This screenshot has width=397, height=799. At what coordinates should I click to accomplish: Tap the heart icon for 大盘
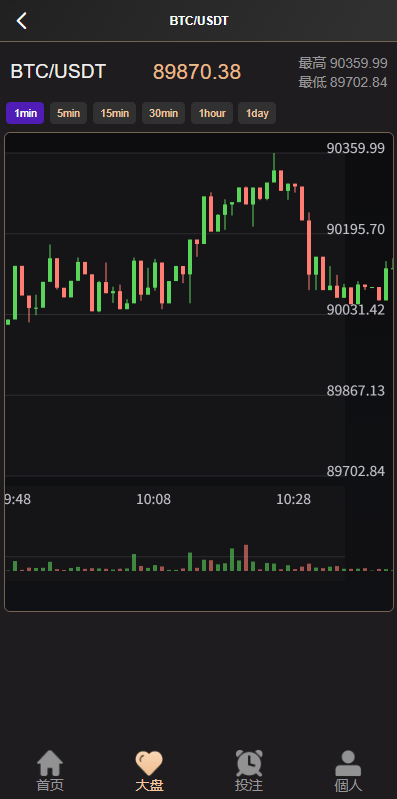tap(149, 763)
